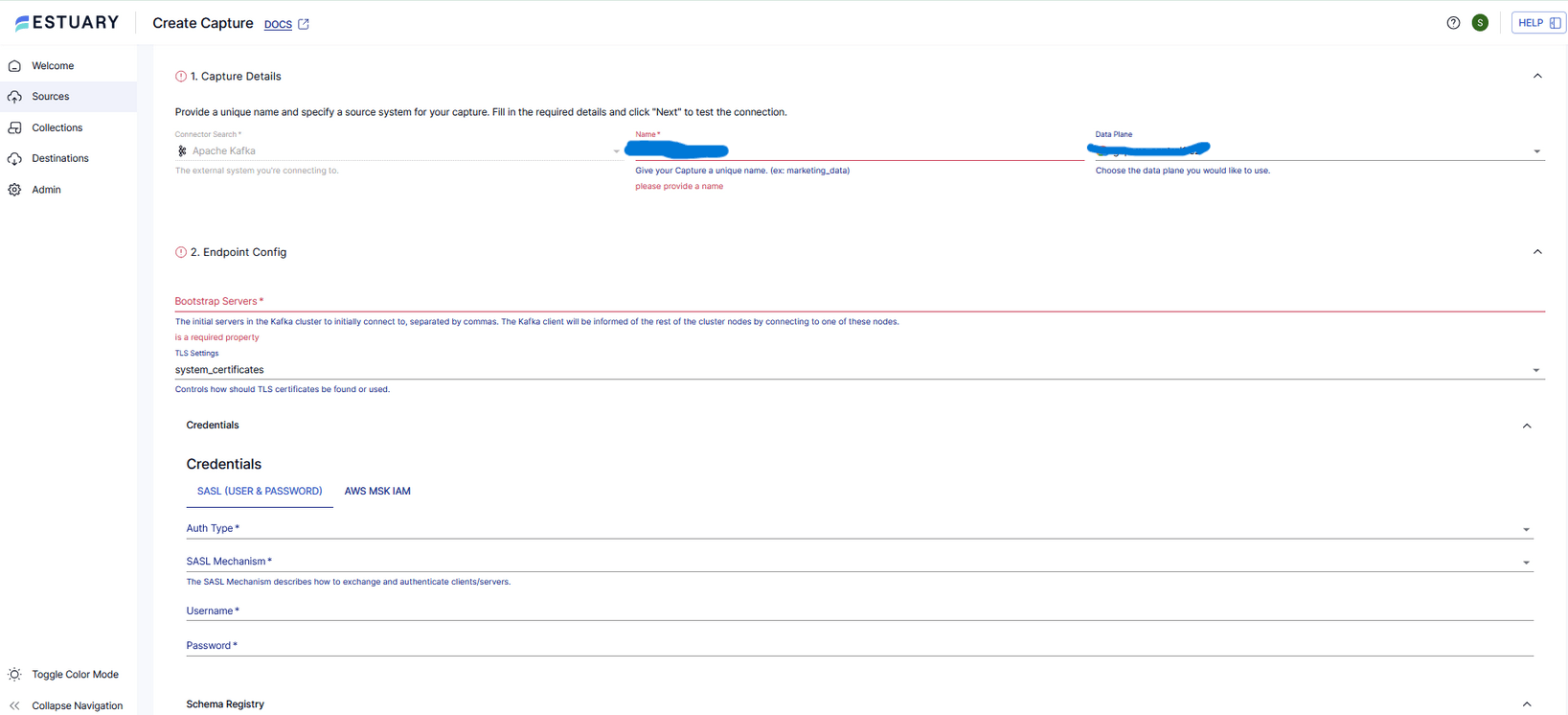Open the green user avatar menu

pos(1480,23)
